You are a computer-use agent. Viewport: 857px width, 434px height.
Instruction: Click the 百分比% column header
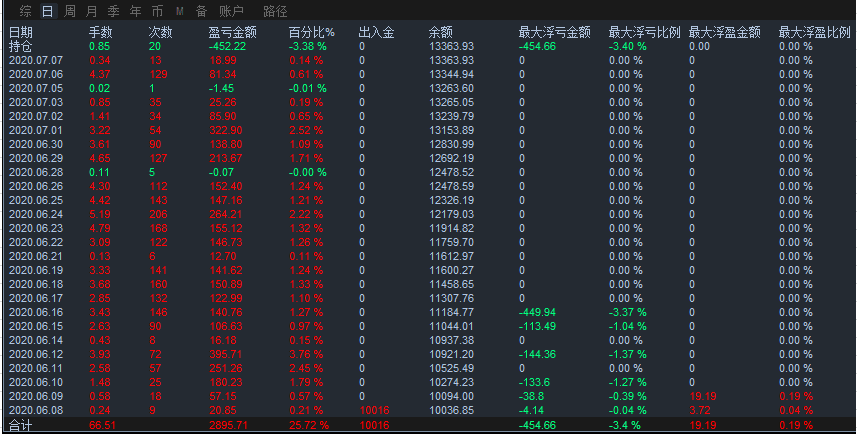(311, 33)
